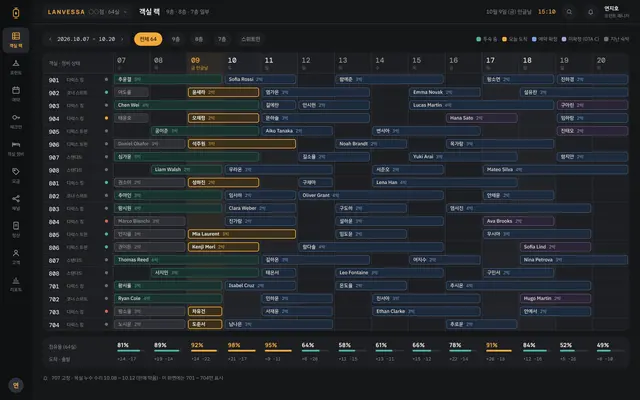Open the Nina Petrova booking bar

click(574, 260)
